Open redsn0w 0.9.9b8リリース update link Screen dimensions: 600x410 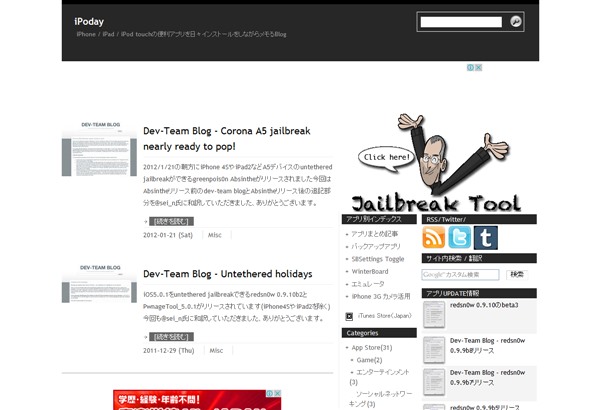487,345
